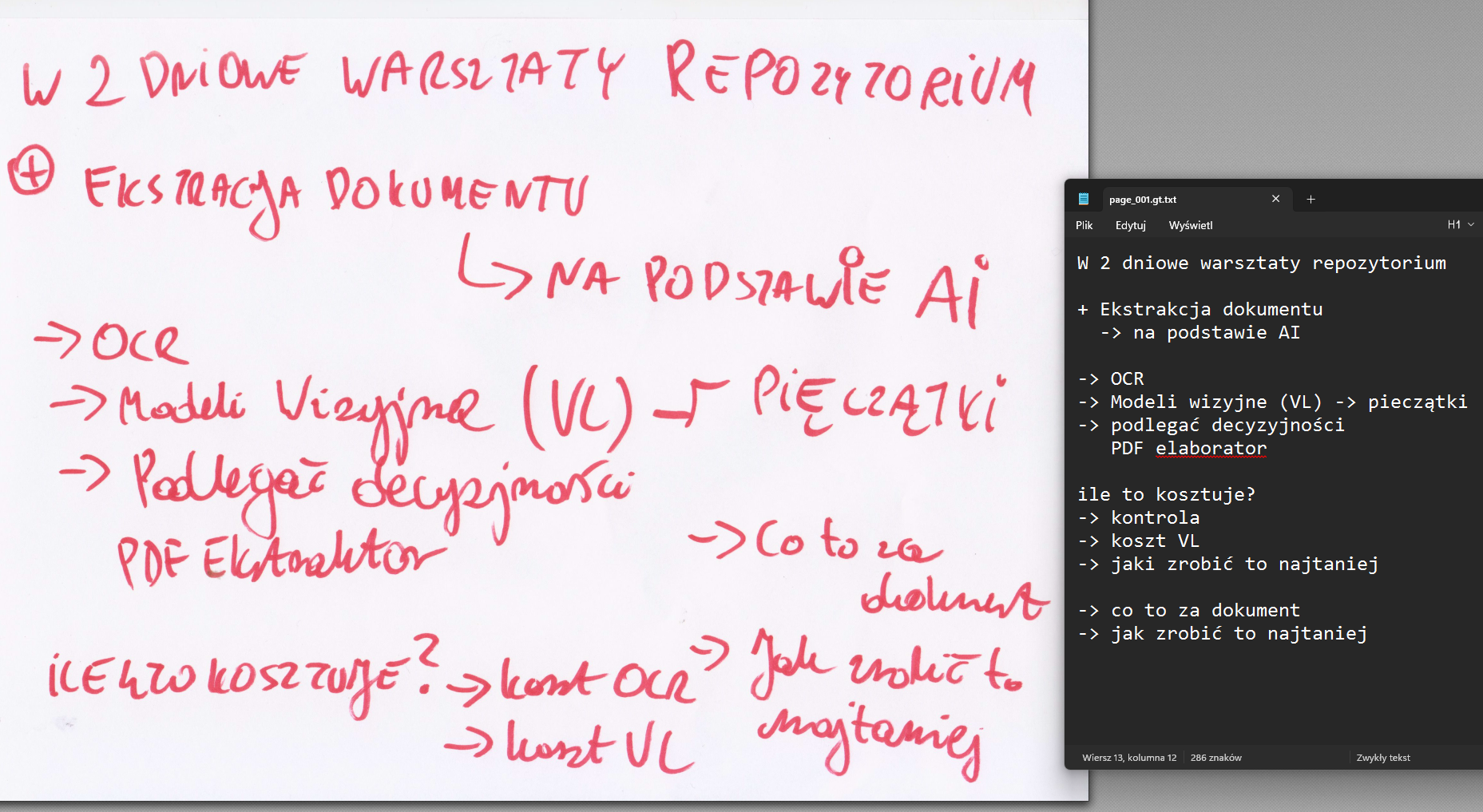The width and height of the screenshot is (1483, 812).
Task: Click the '-> podlegać decyzyjności' line in Notepad
Action: 1211,426
